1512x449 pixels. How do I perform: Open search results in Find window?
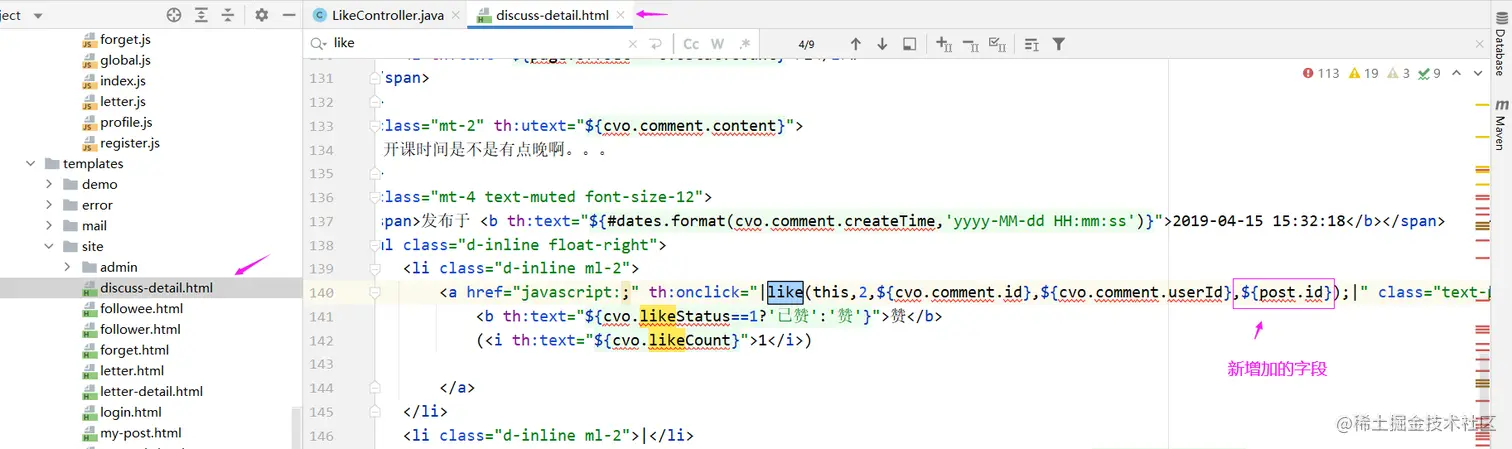coord(909,44)
